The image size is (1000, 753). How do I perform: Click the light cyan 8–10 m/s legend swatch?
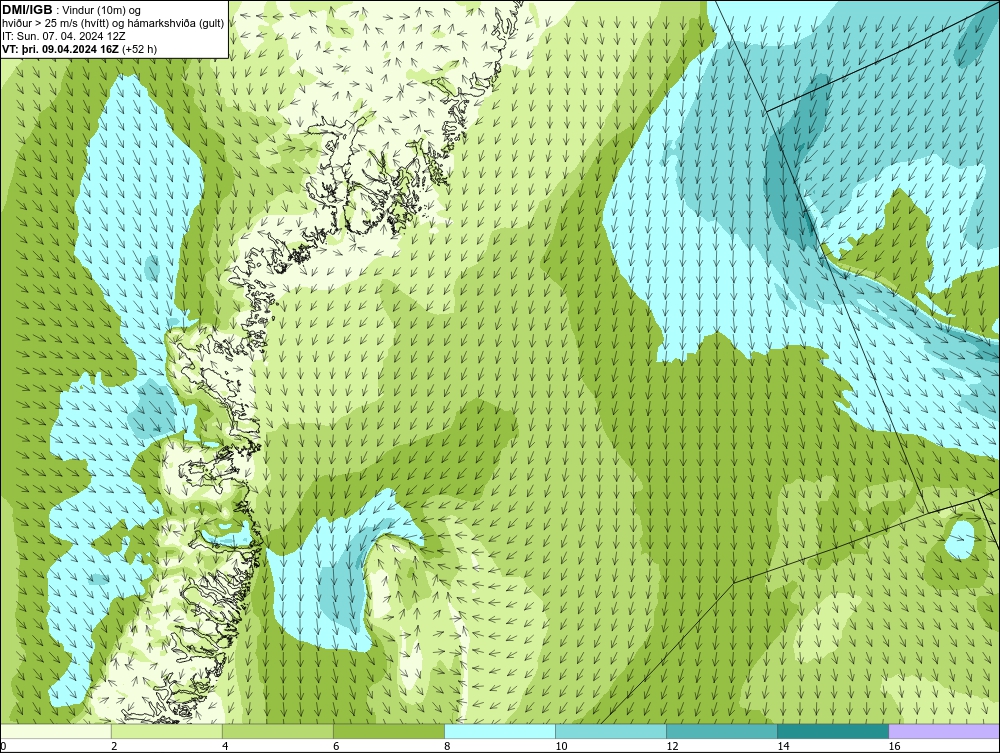pos(499,731)
